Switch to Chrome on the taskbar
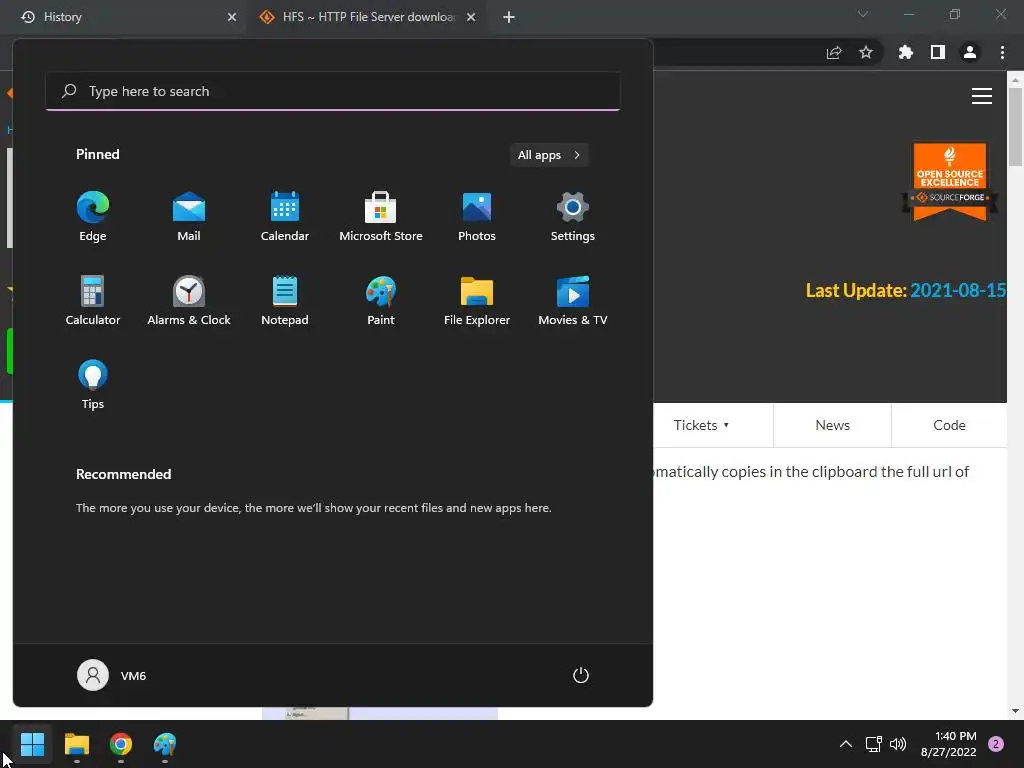Screen dimensions: 1024x768 tap(121, 744)
